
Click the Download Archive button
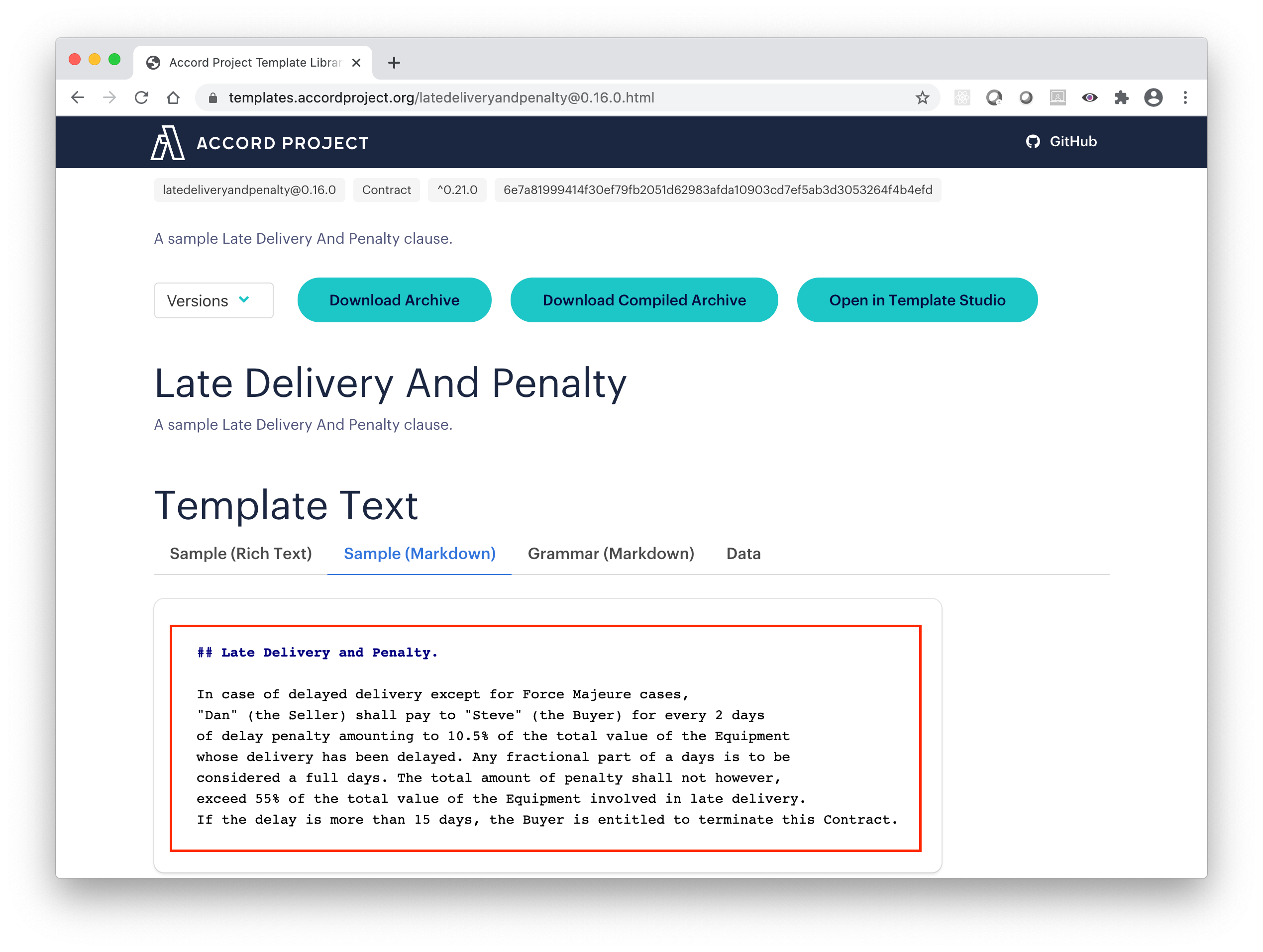394,299
